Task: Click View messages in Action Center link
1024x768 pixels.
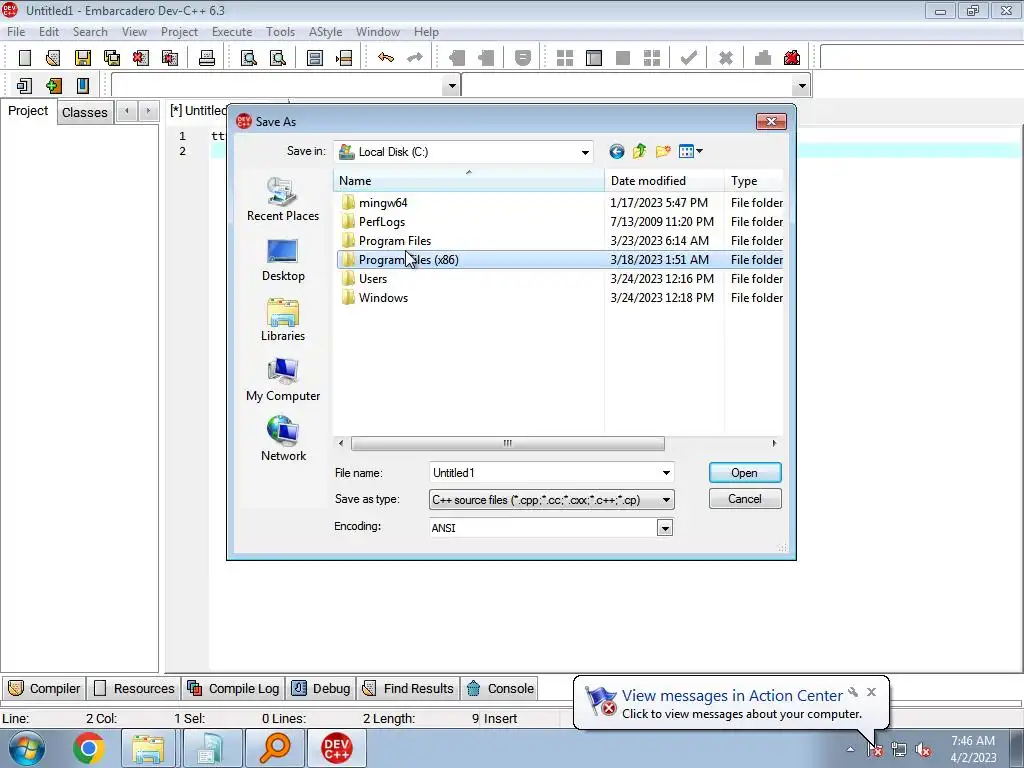Action: click(x=731, y=696)
